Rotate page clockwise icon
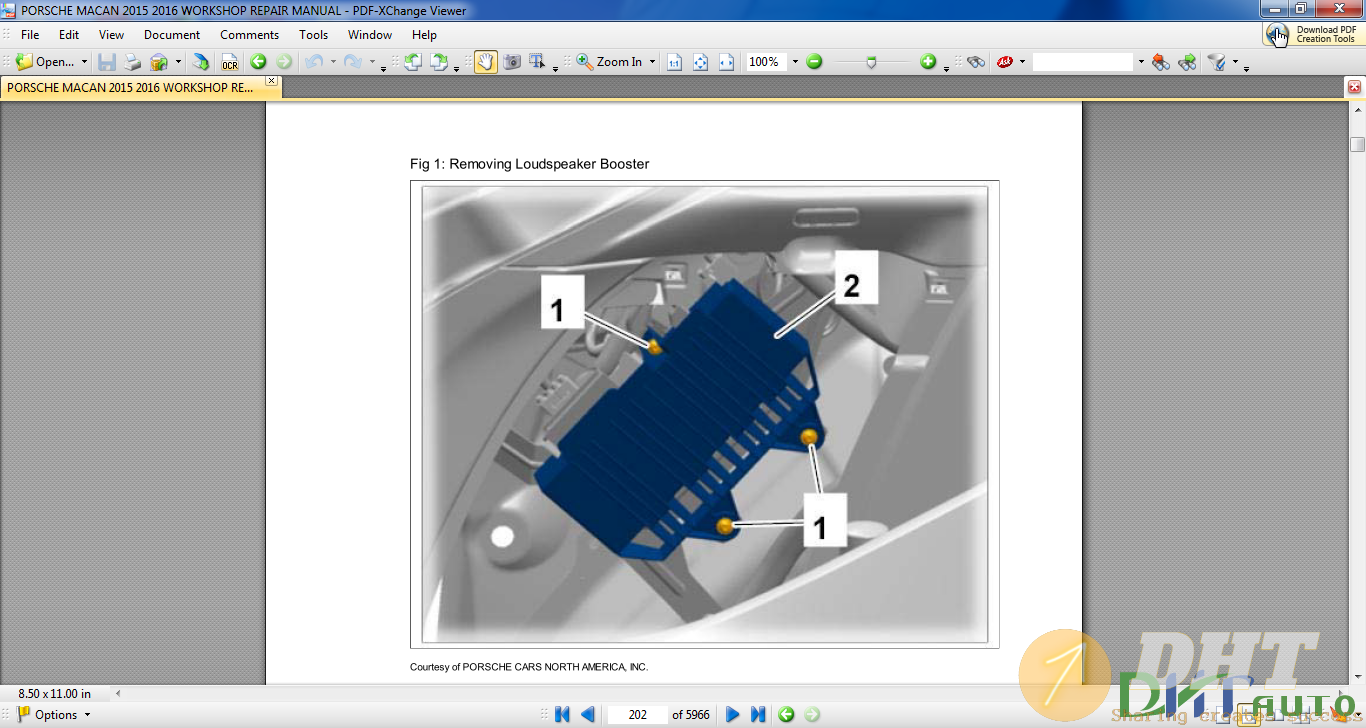Image resolution: width=1366 pixels, height=728 pixels. [x=439, y=62]
